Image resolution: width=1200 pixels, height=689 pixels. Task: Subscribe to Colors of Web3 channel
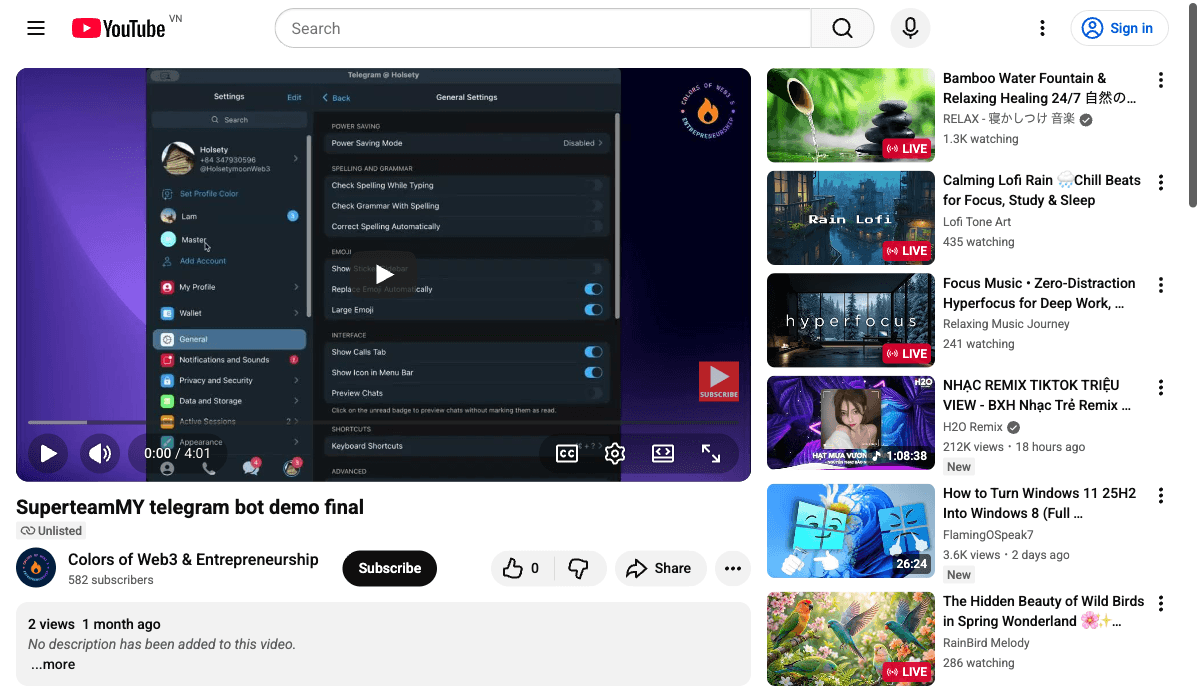click(389, 568)
